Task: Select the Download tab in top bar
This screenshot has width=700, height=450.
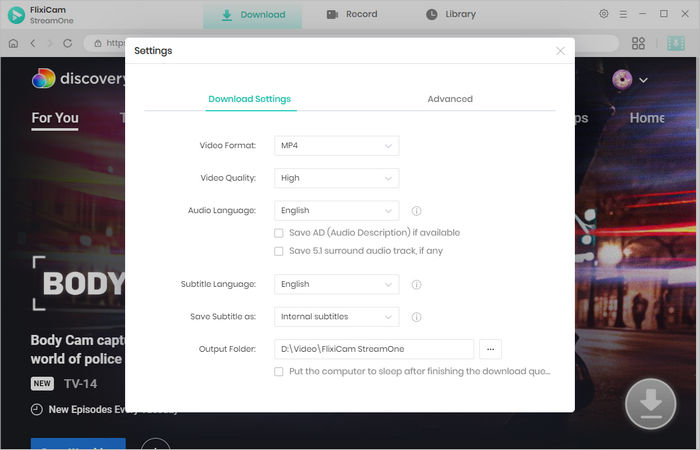Action: point(253,15)
